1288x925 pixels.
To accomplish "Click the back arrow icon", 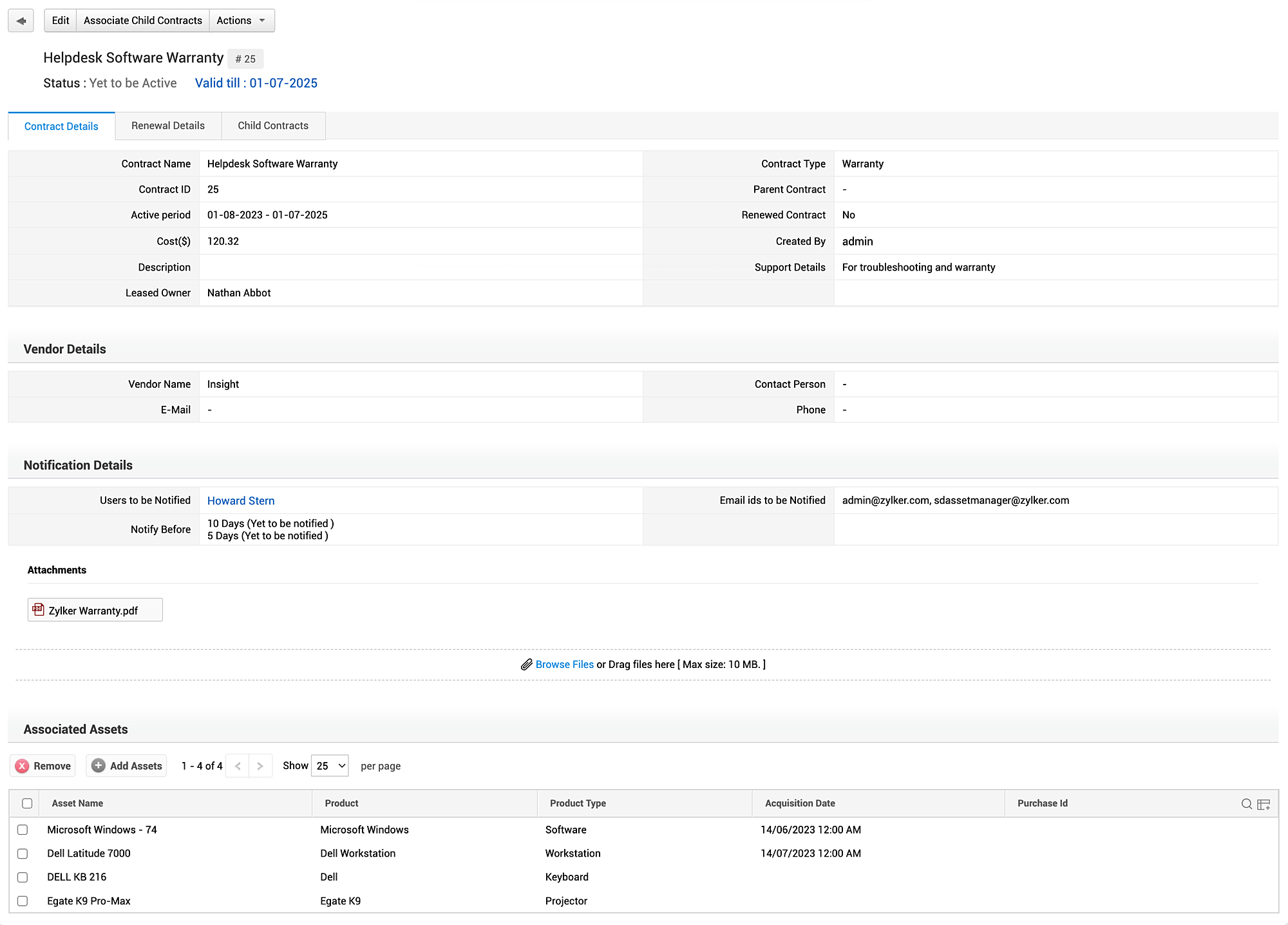I will (x=21, y=21).
